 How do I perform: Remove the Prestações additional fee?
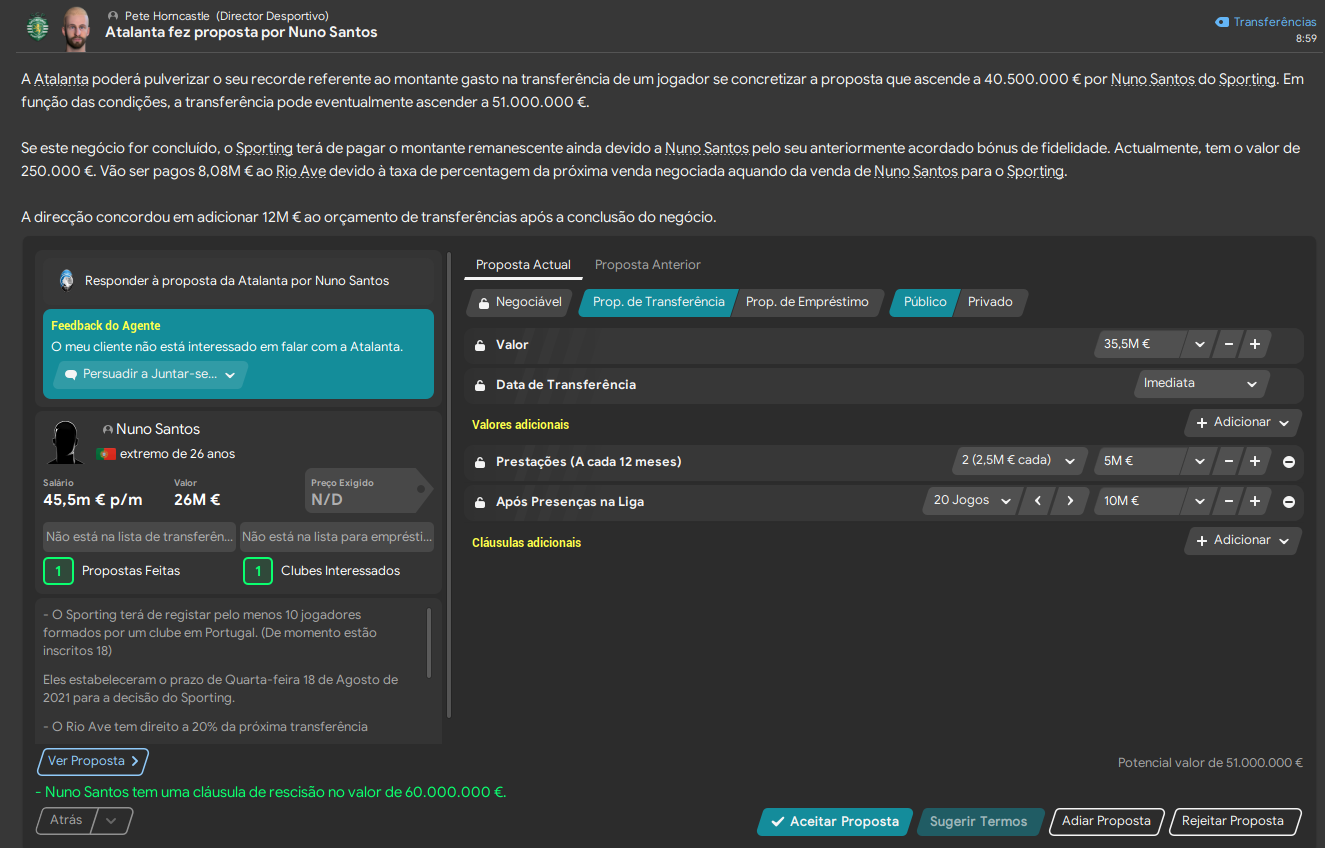coord(1289,462)
